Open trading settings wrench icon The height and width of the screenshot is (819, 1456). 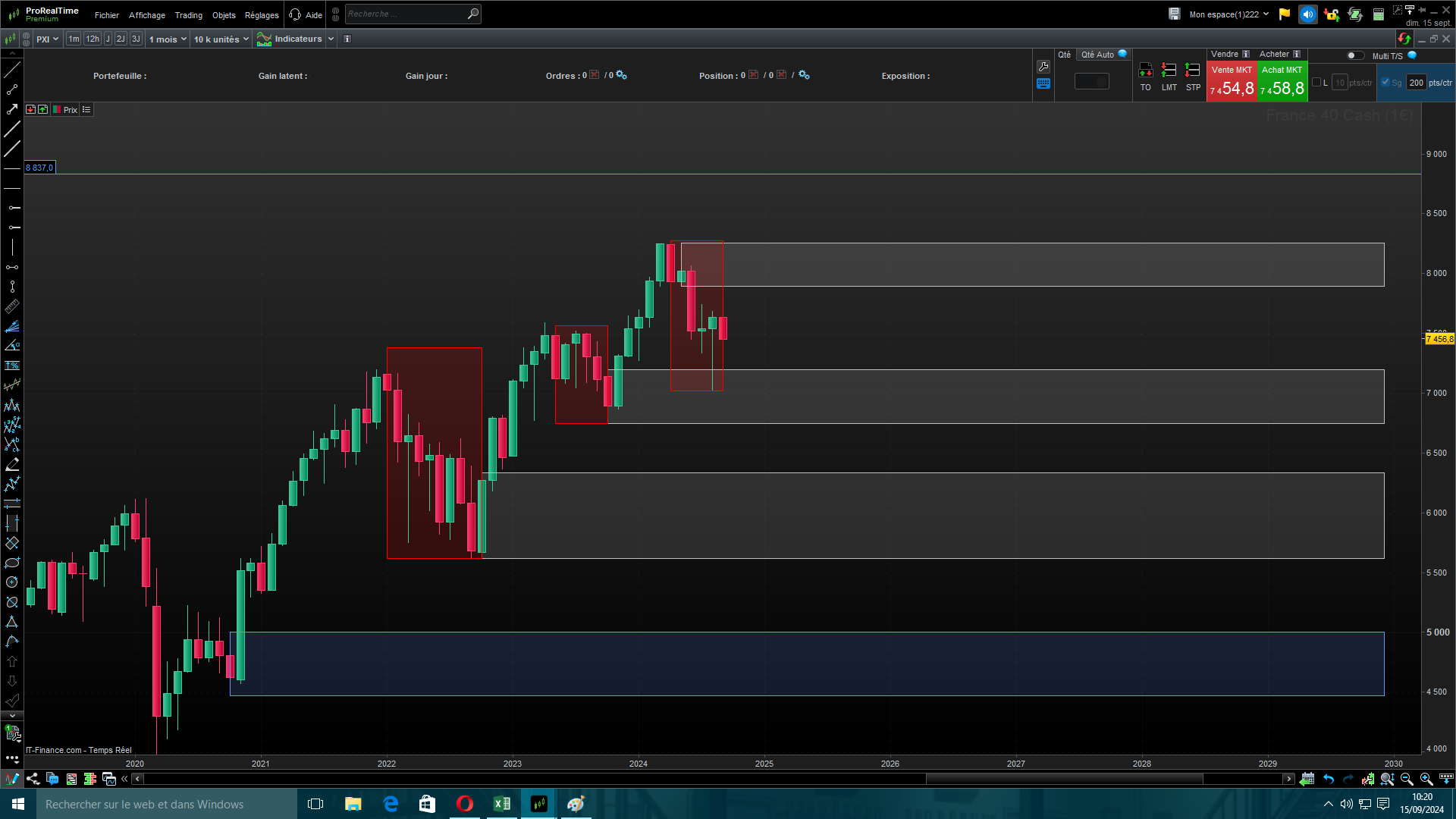[x=1043, y=67]
